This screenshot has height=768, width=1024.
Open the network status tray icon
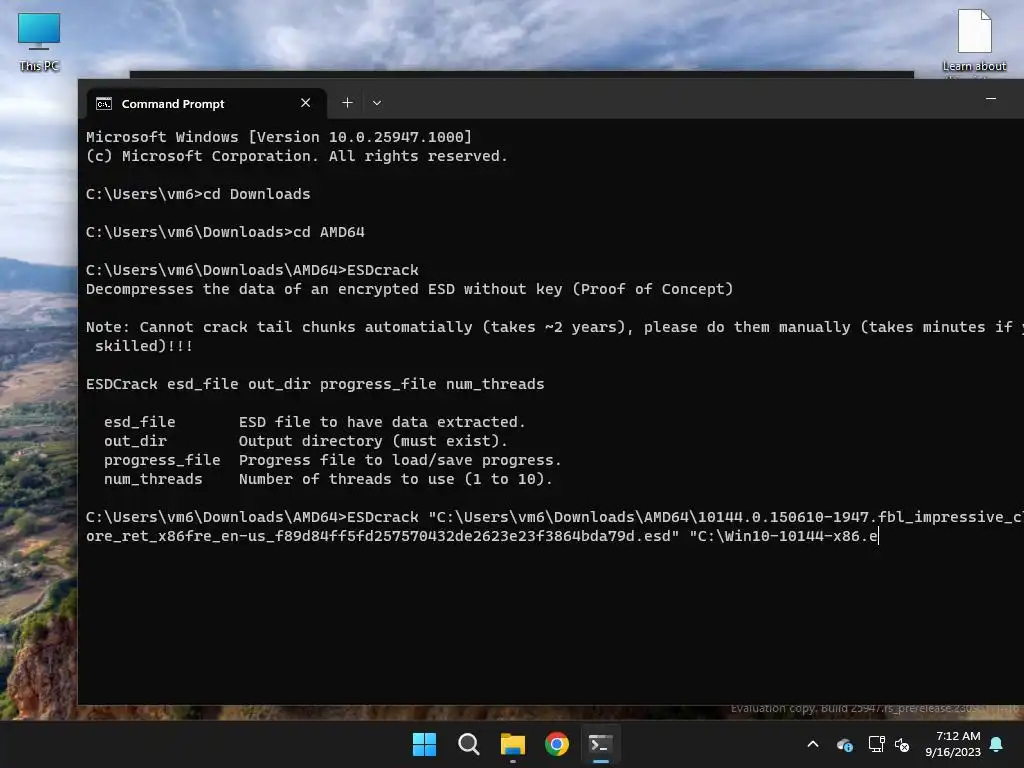point(876,744)
